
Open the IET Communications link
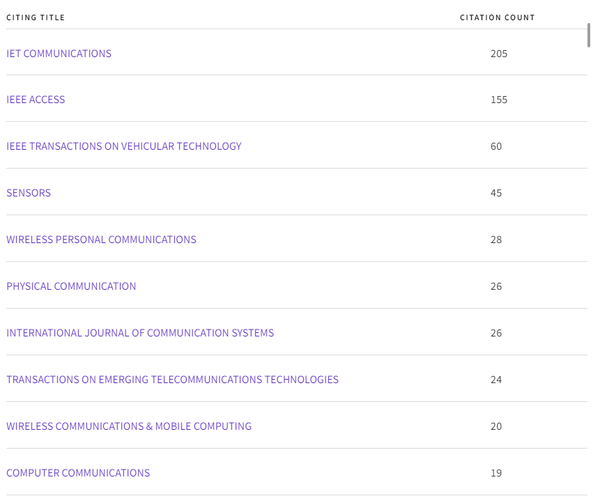59,53
